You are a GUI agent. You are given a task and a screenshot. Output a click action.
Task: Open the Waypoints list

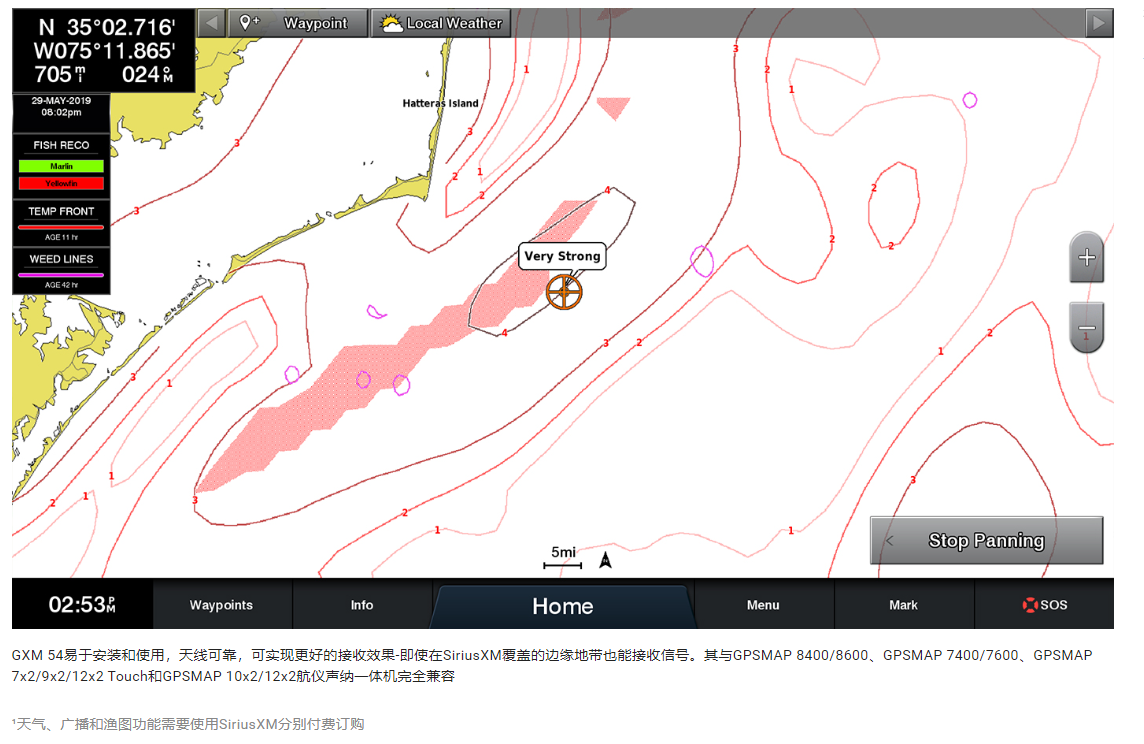coord(221,605)
